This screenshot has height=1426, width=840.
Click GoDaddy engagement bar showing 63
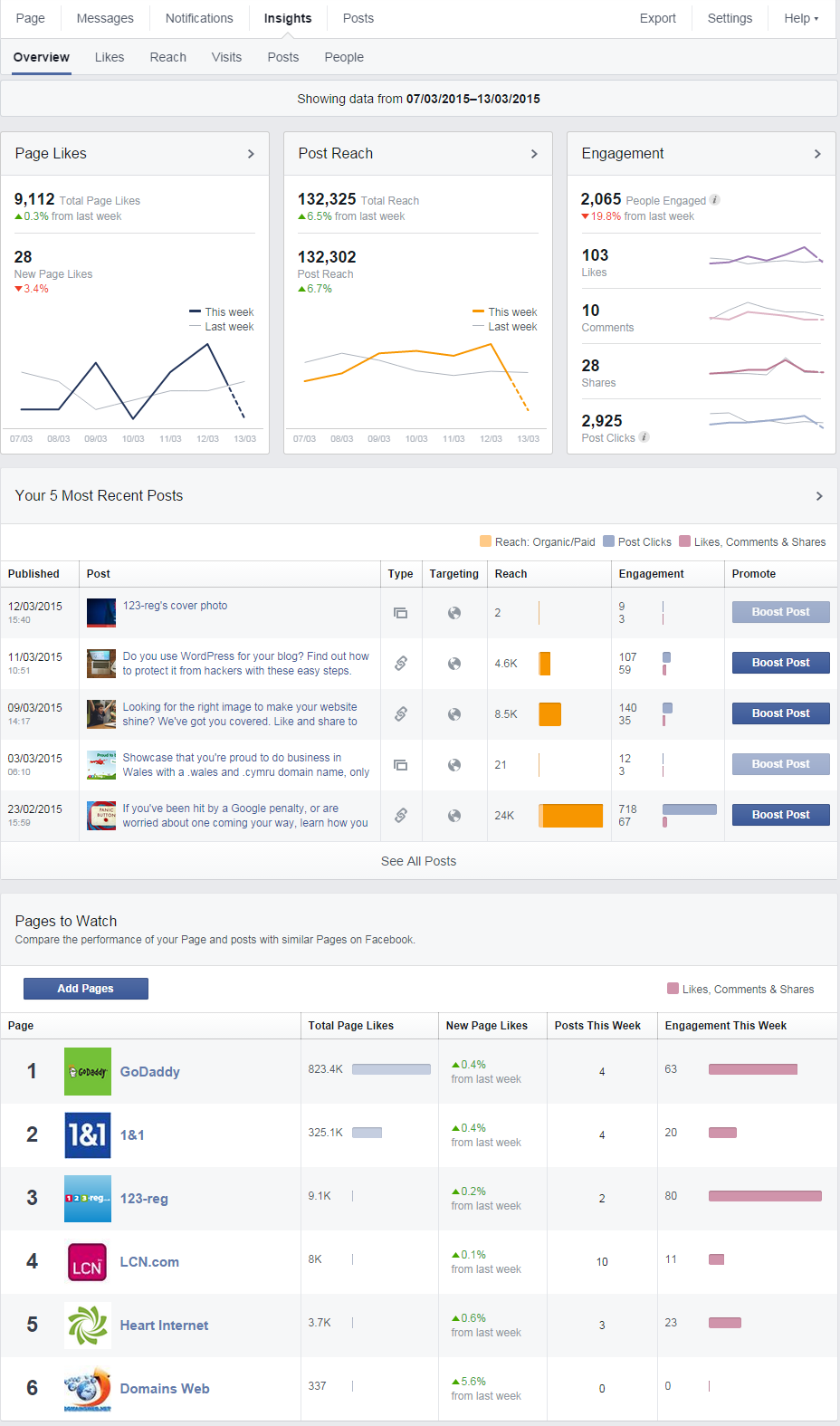[753, 1069]
